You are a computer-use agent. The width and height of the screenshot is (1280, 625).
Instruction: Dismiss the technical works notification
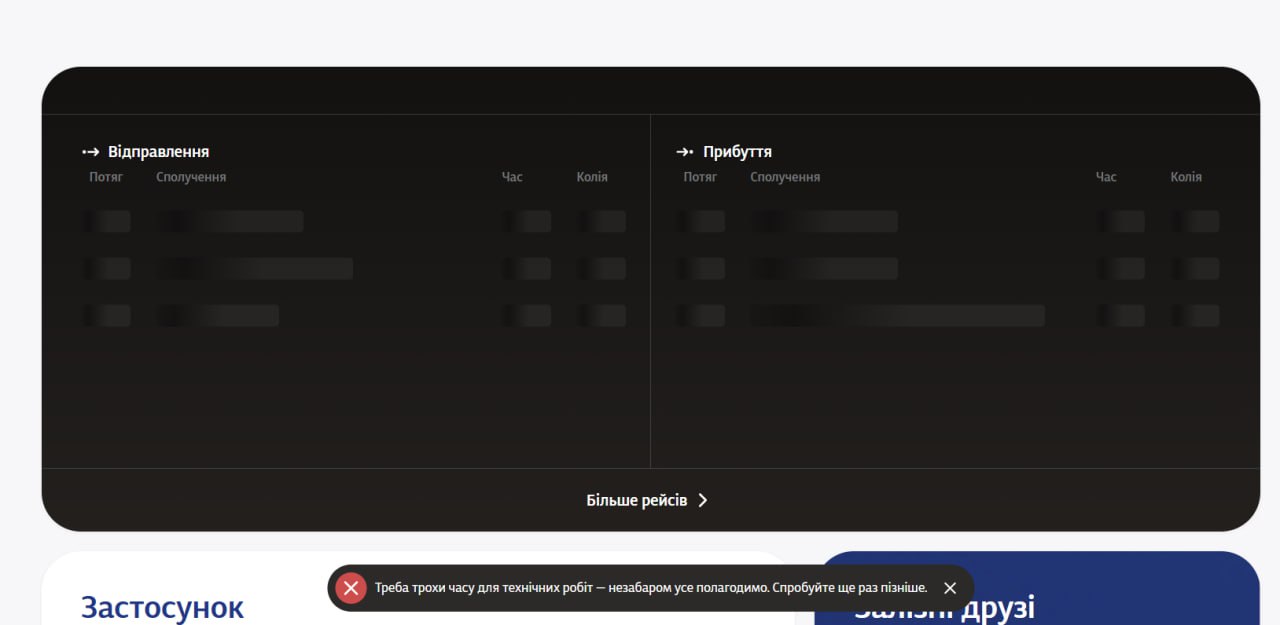[950, 588]
